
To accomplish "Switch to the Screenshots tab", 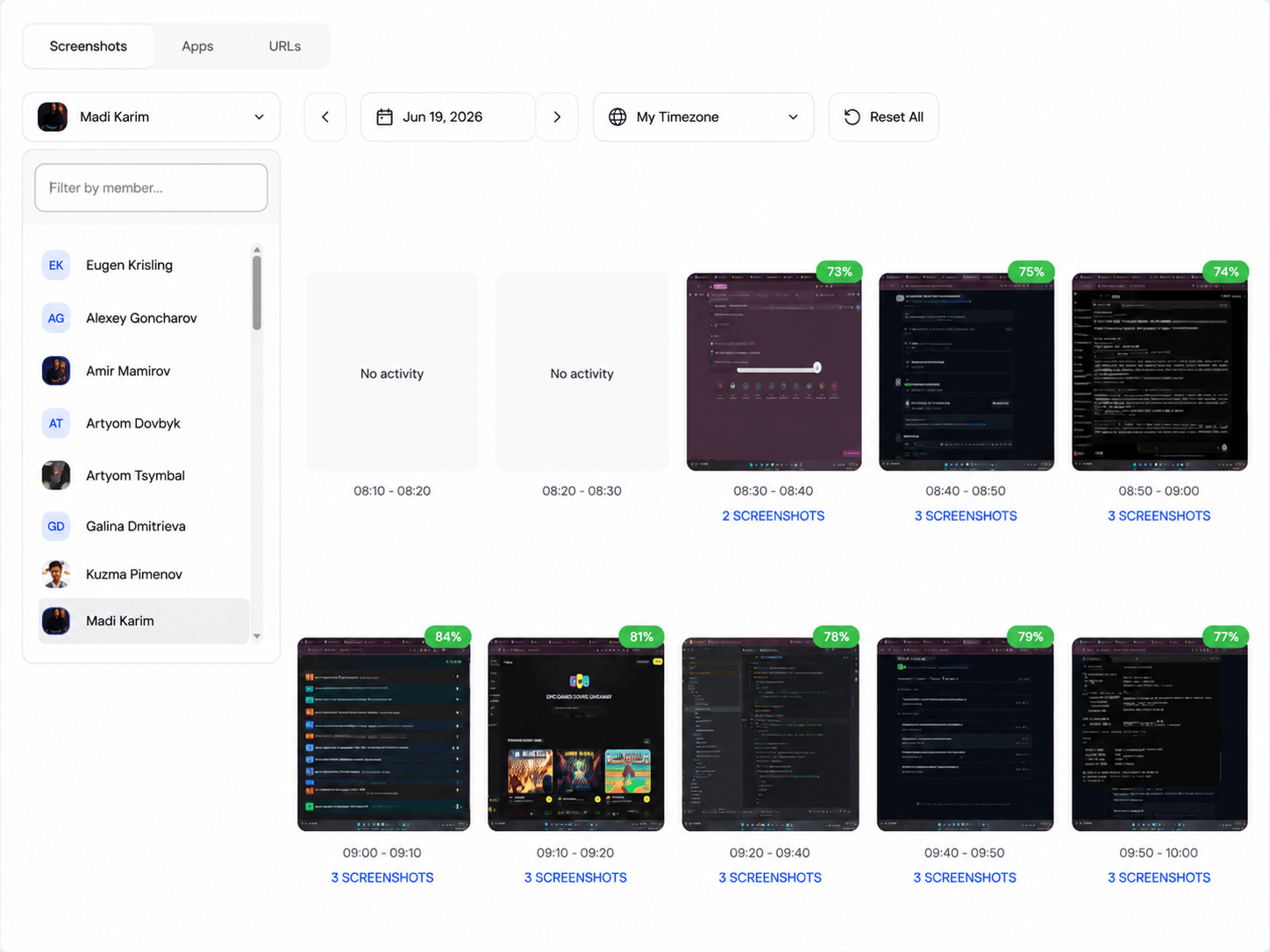I will tap(89, 46).
